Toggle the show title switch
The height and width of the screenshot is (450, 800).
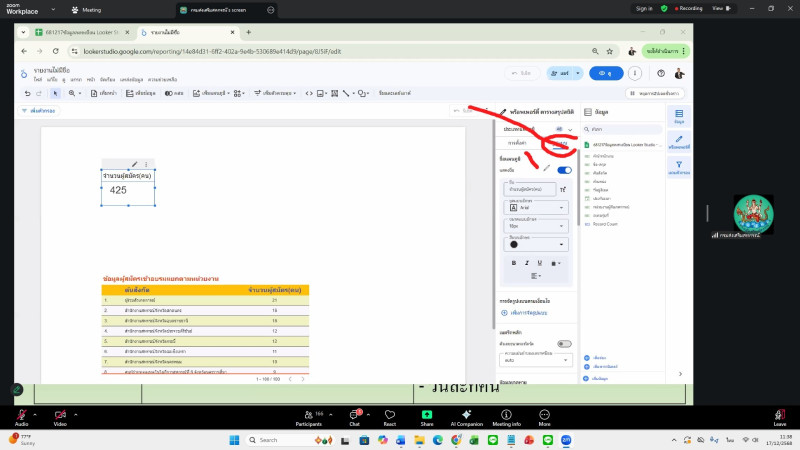click(x=564, y=170)
